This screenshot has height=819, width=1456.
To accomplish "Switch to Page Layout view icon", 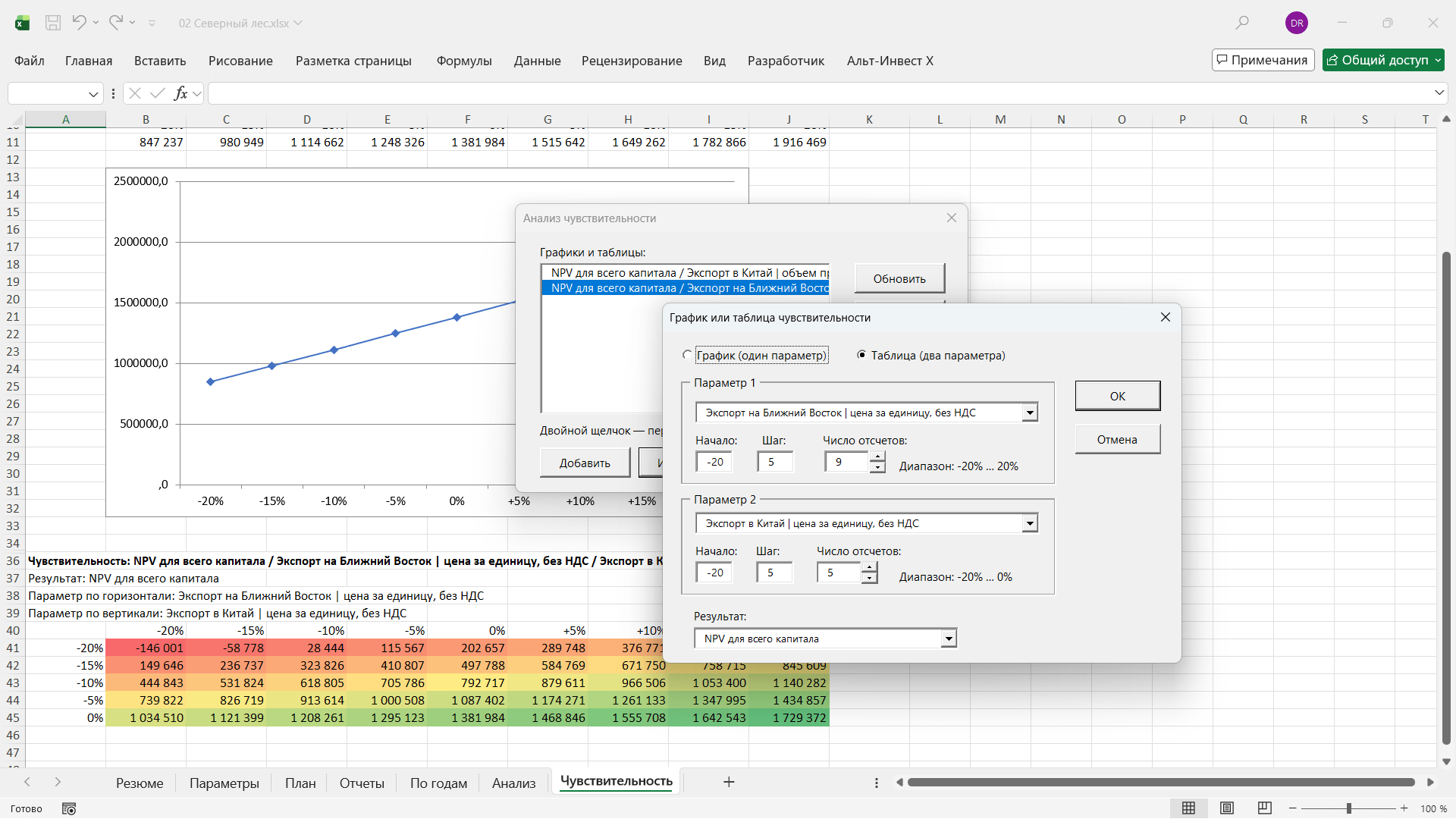I will (x=1227, y=808).
